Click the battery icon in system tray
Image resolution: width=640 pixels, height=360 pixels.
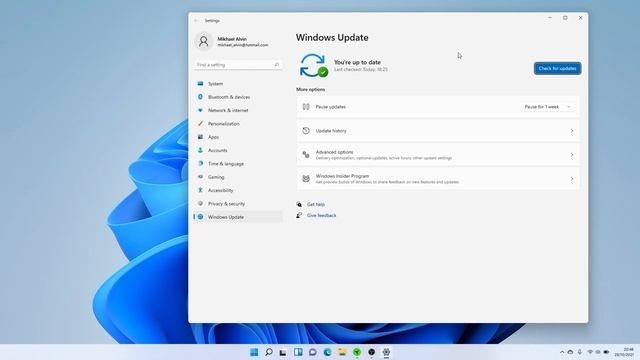click(x=607, y=352)
